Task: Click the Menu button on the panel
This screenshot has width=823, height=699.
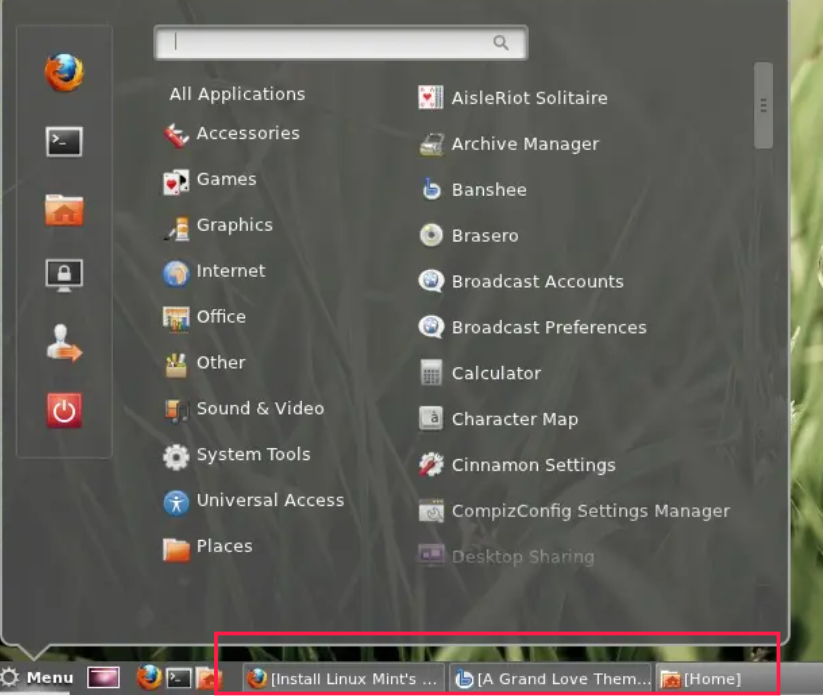Action: tap(37, 677)
